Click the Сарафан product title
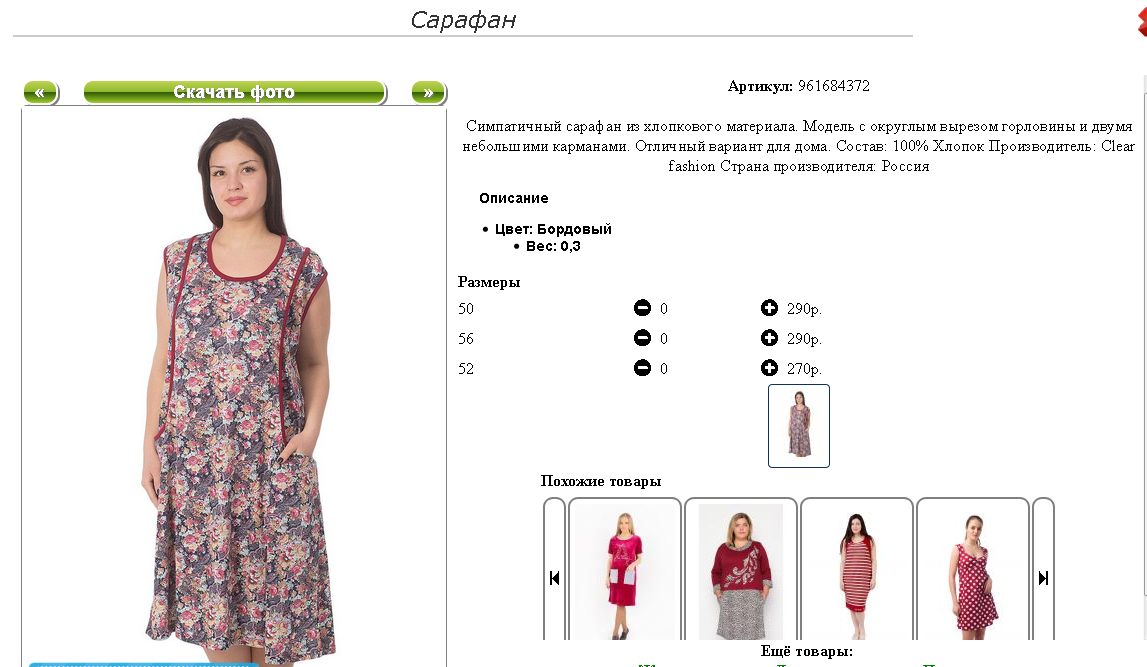The height and width of the screenshot is (667, 1147). [x=463, y=20]
